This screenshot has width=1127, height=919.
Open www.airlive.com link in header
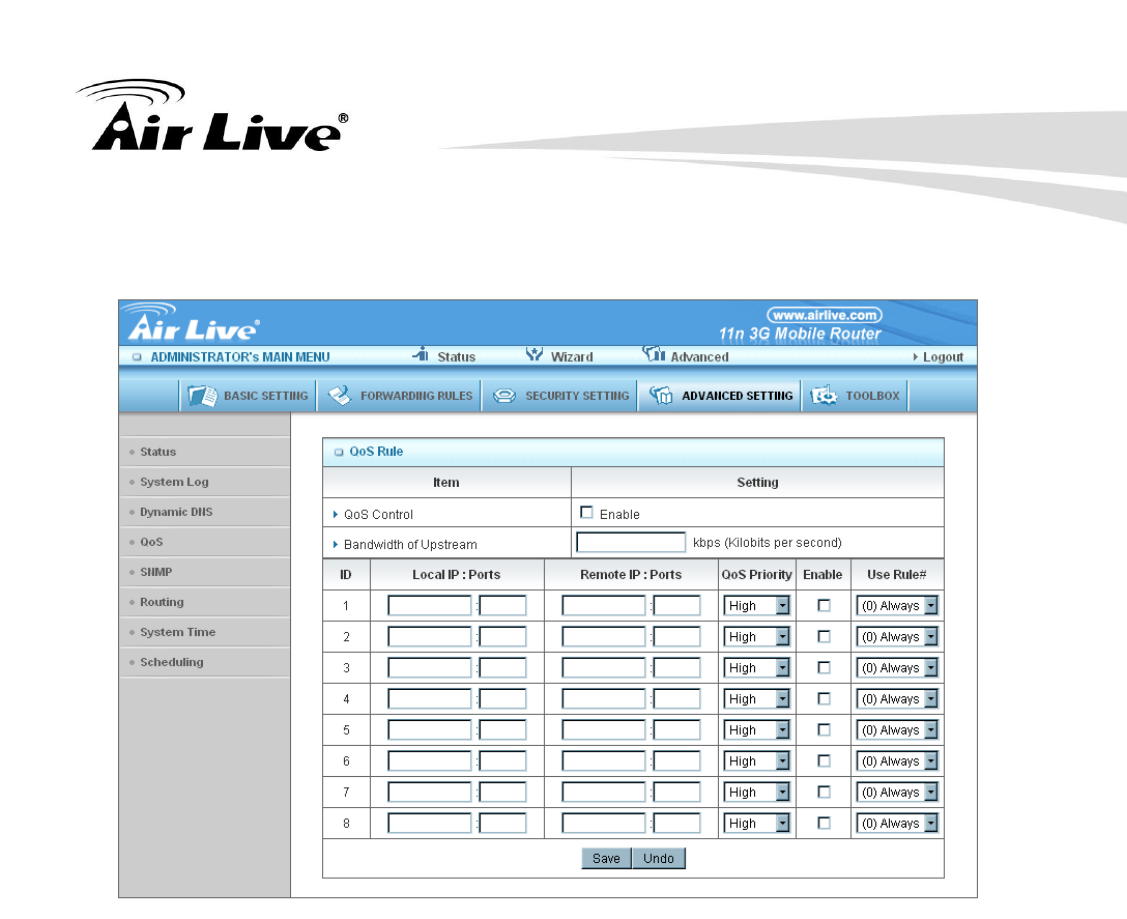pyautogui.click(x=824, y=315)
